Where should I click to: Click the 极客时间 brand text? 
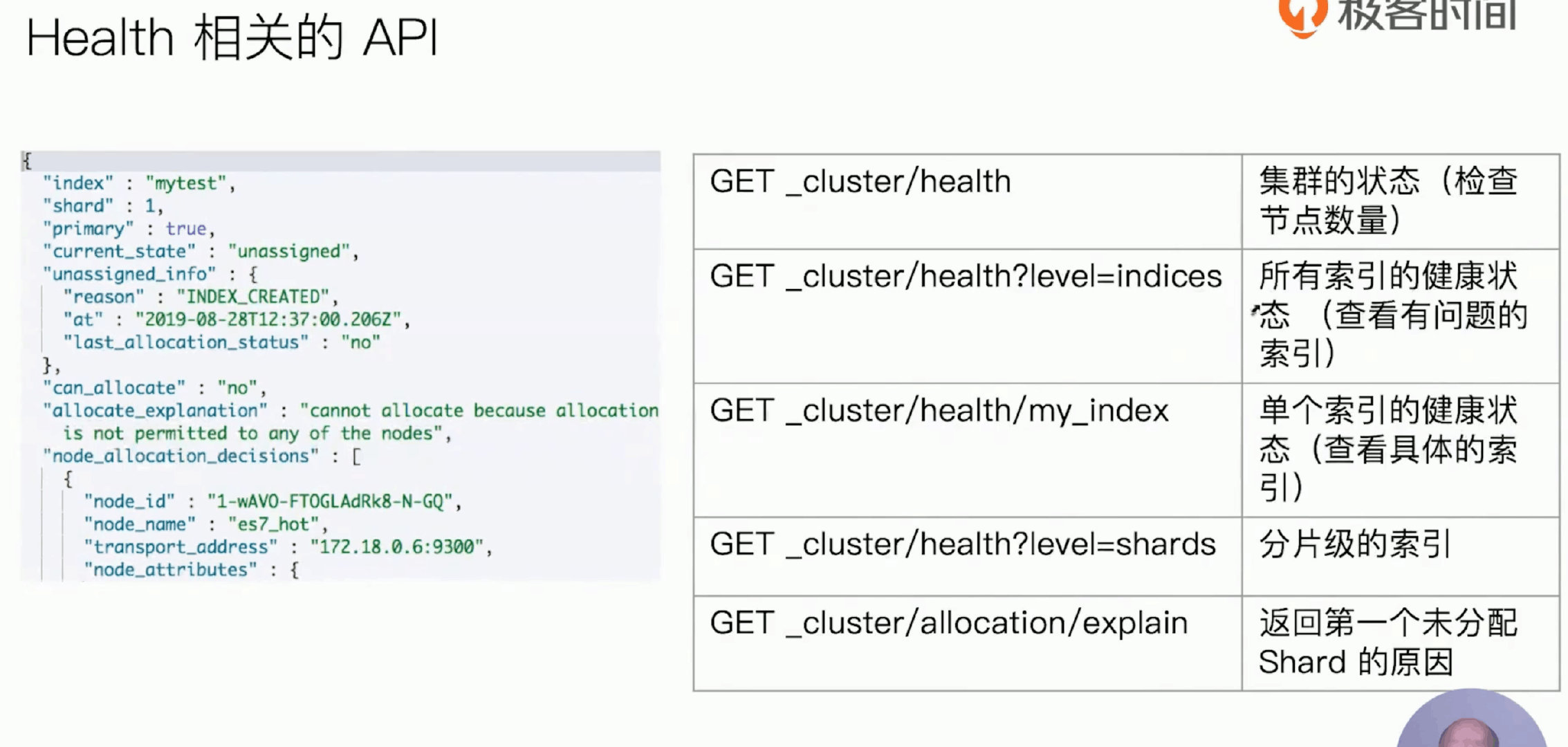pyautogui.click(x=1427, y=15)
